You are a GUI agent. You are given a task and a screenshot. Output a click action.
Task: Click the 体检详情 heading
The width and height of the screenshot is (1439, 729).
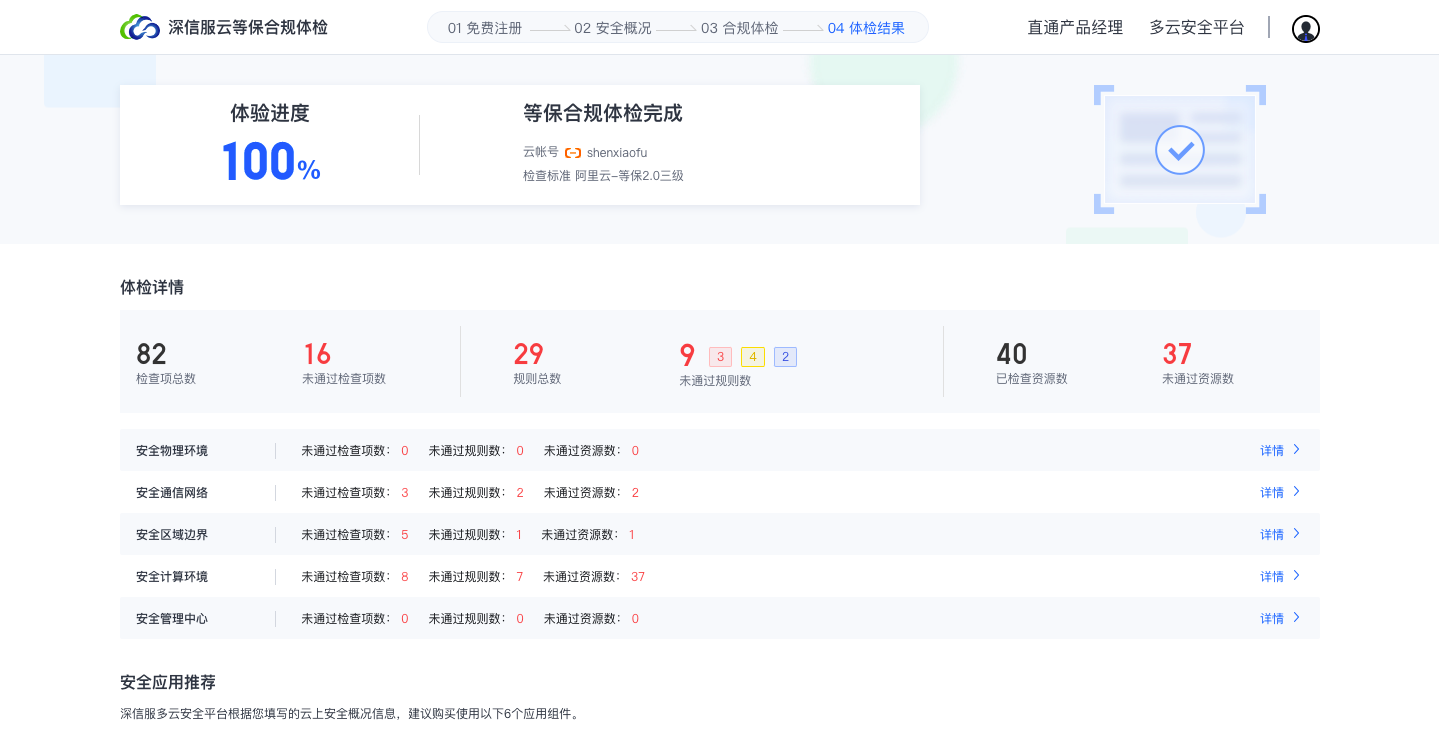point(152,287)
